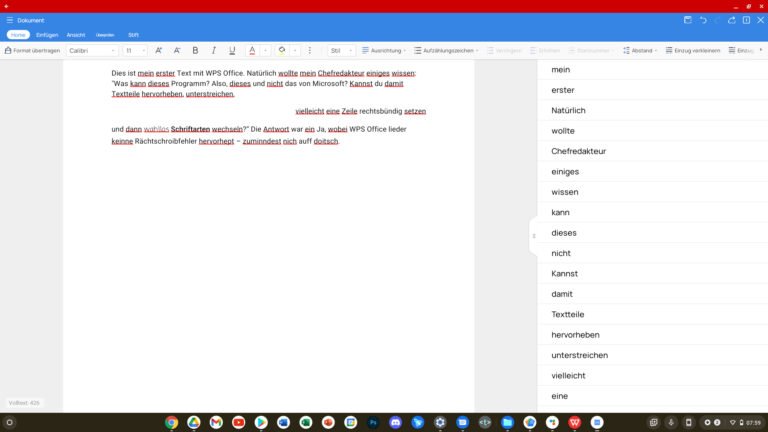Select the suggestion 'unterstreichen'
The width and height of the screenshot is (768, 432).
[652, 355]
